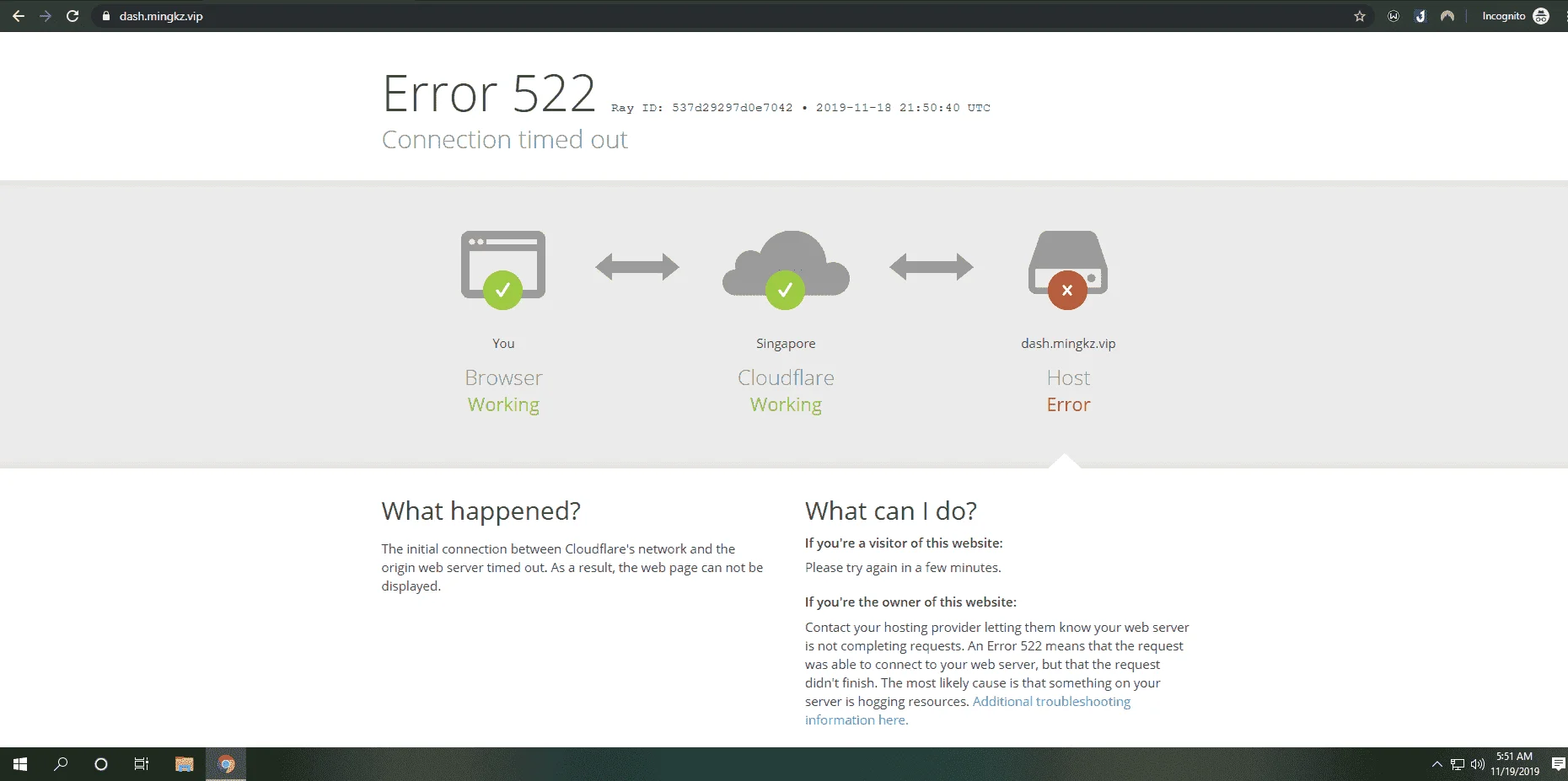Click the padlock site info icon
The image size is (1568, 781).
[x=105, y=16]
